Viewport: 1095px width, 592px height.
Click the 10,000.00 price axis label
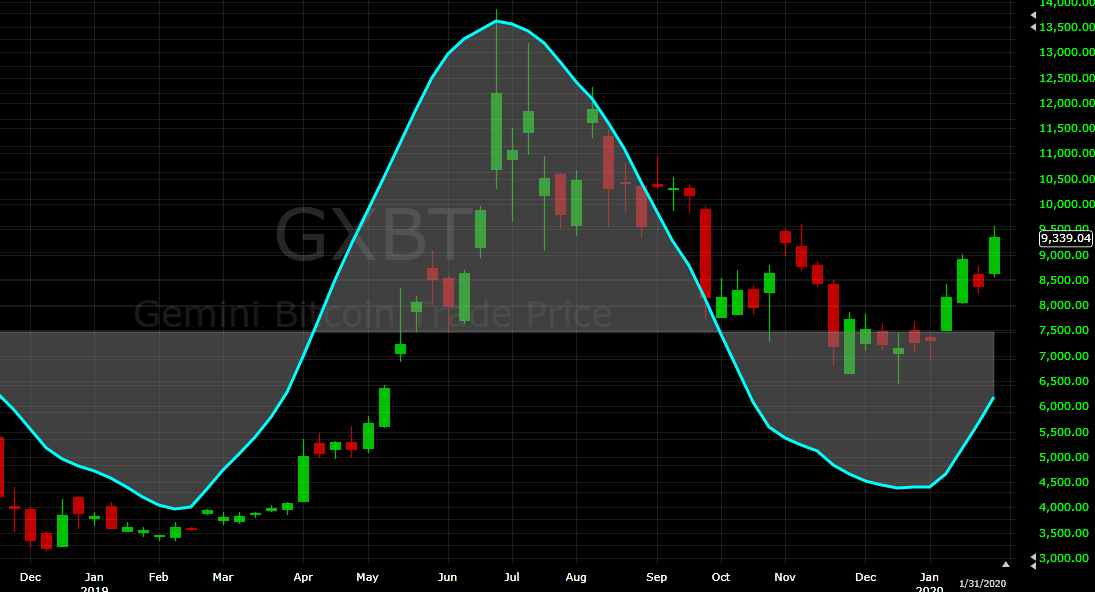pyautogui.click(x=1067, y=205)
